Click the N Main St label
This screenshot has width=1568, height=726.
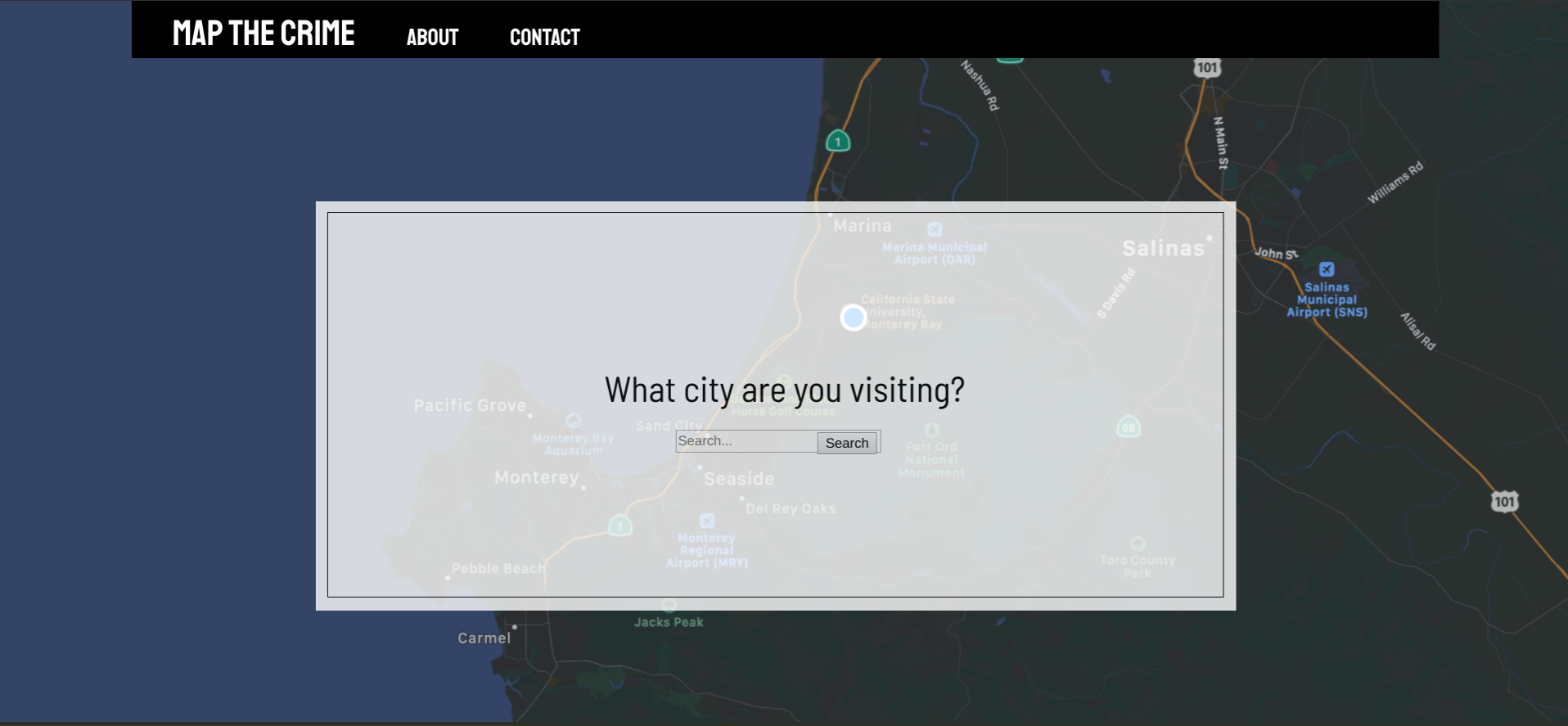[1220, 143]
